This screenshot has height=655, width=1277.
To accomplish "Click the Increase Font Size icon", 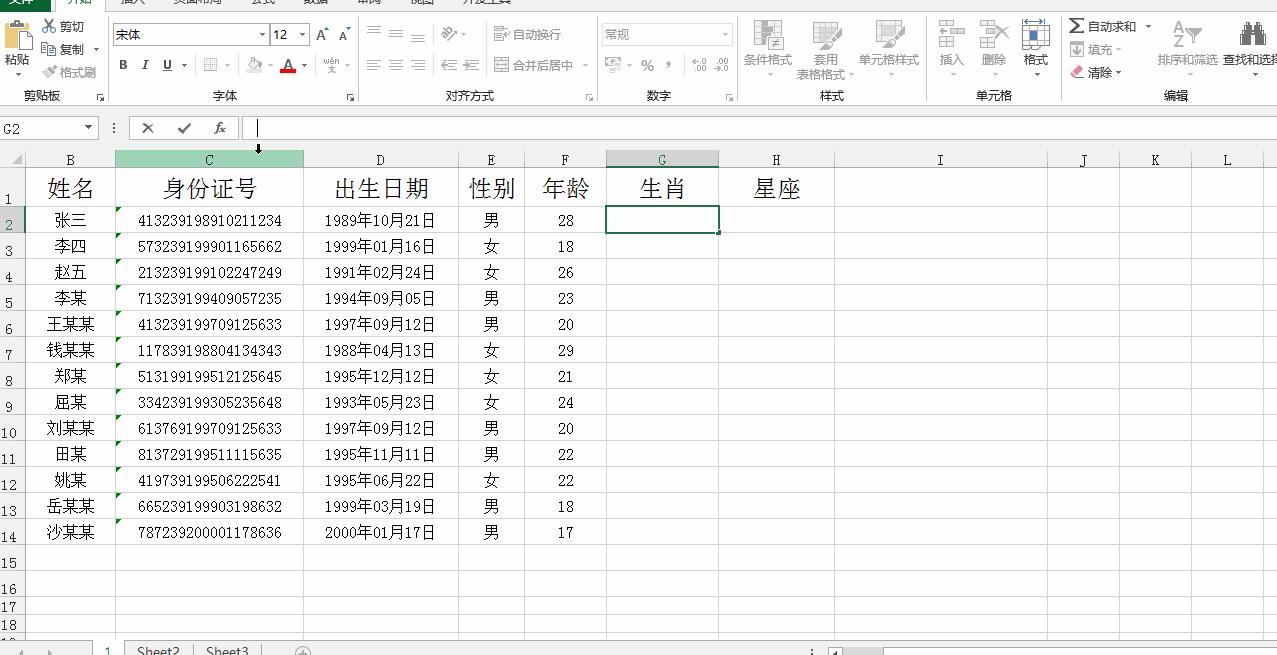I will (322, 35).
